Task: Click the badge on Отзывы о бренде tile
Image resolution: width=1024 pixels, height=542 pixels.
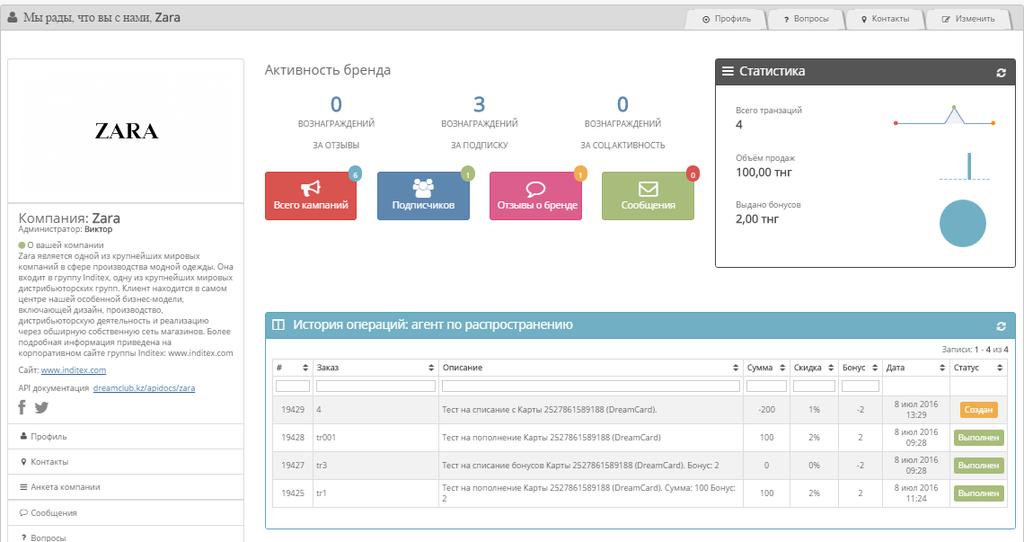Action: point(580,174)
